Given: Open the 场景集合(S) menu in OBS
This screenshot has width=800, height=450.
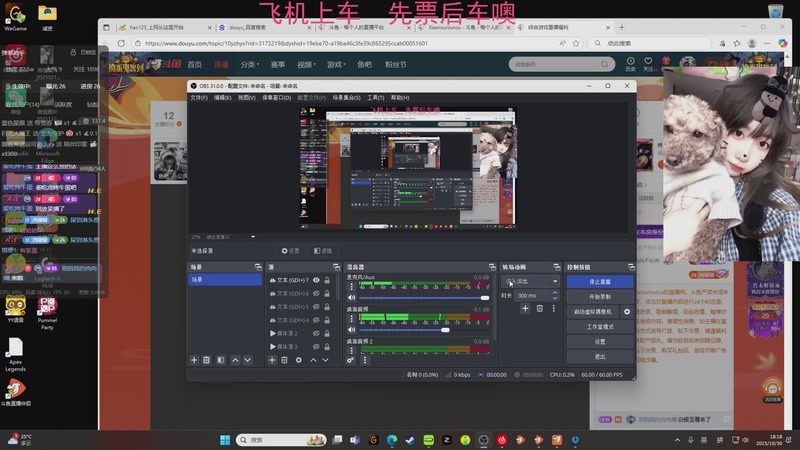Looking at the screenshot, I should pyautogui.click(x=346, y=97).
